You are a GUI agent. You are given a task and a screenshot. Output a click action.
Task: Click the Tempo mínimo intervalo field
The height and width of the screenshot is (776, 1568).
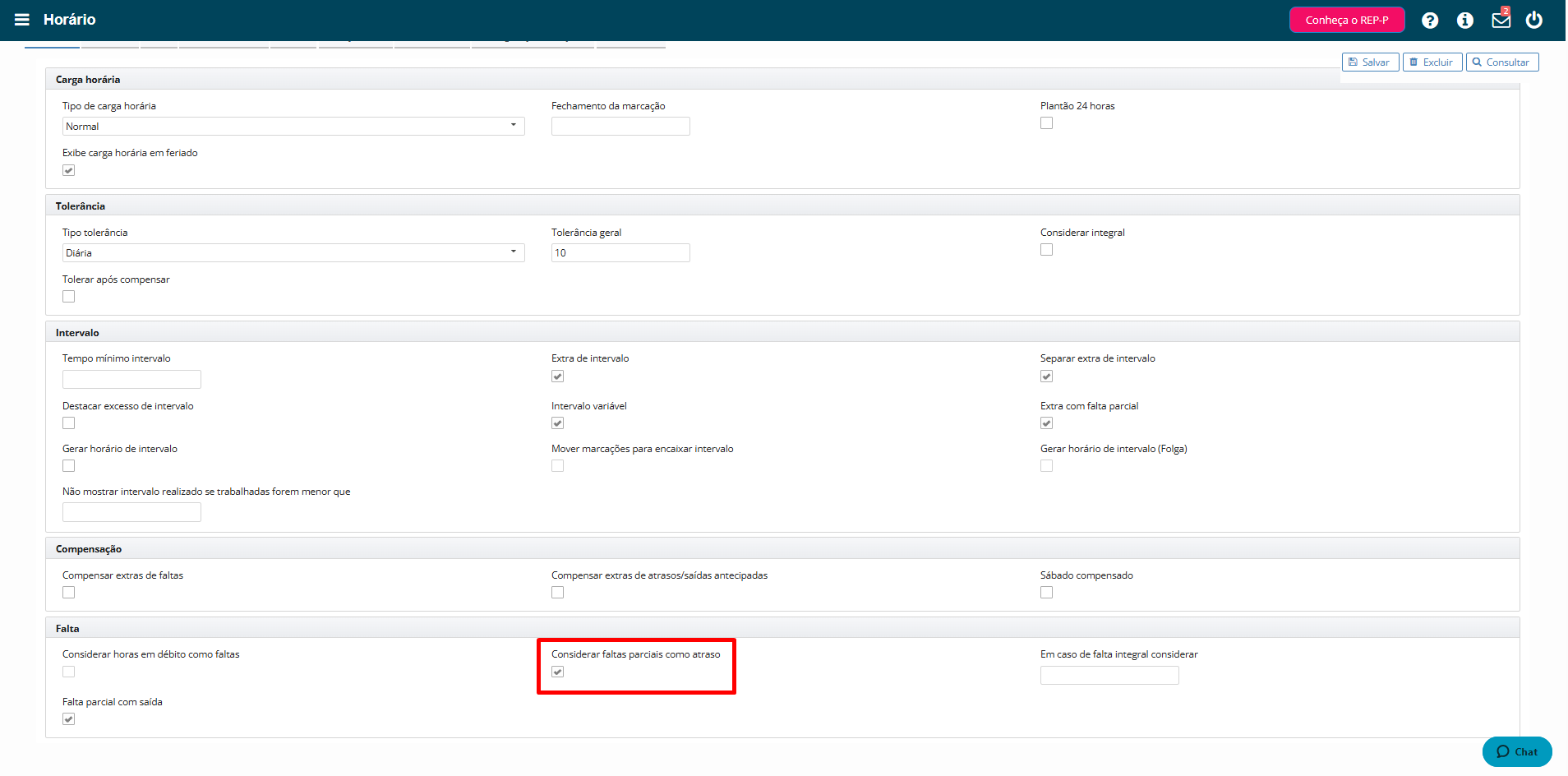(131, 379)
